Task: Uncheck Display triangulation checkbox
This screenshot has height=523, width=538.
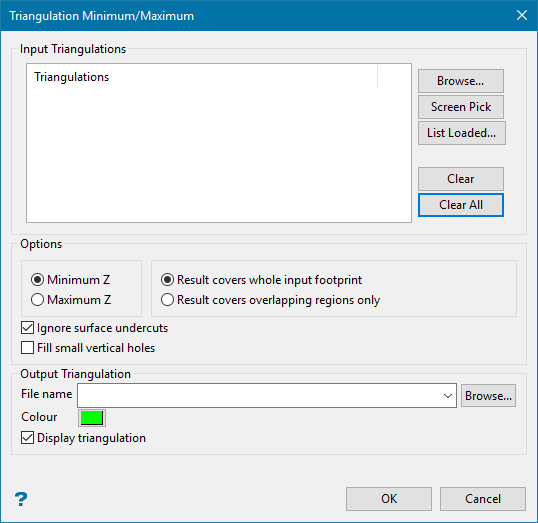Action: pos(27,438)
